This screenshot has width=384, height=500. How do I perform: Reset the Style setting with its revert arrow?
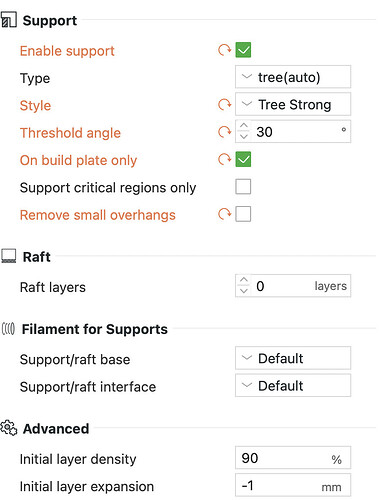pos(225,105)
